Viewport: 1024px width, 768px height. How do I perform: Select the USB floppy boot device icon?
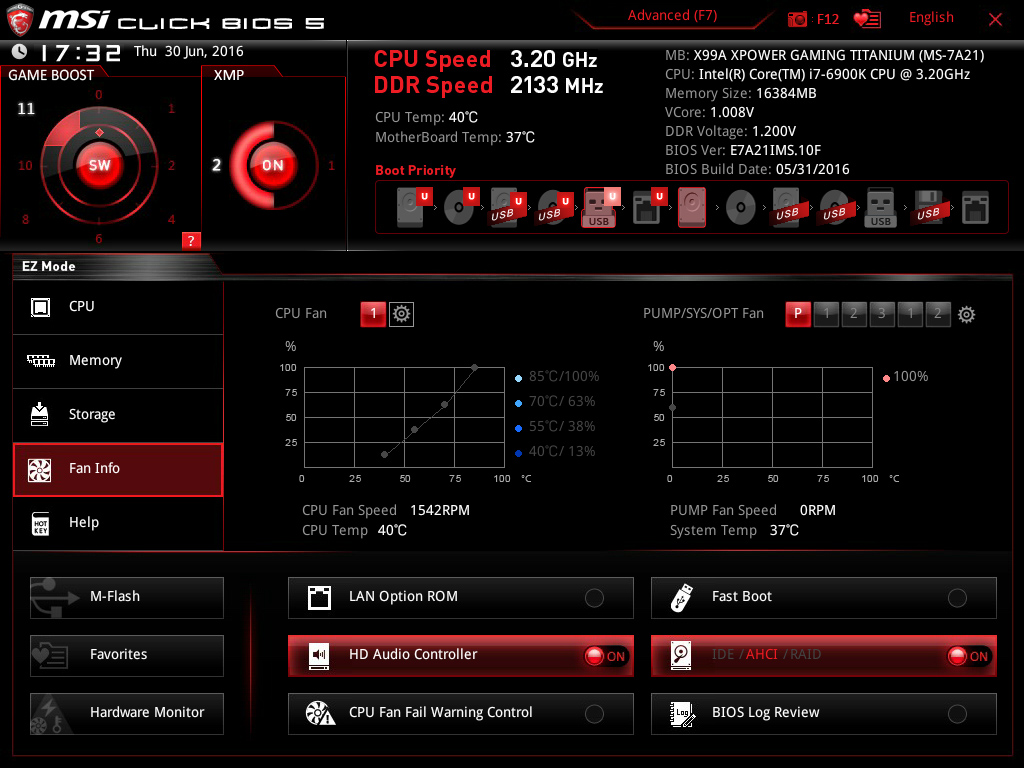[928, 207]
